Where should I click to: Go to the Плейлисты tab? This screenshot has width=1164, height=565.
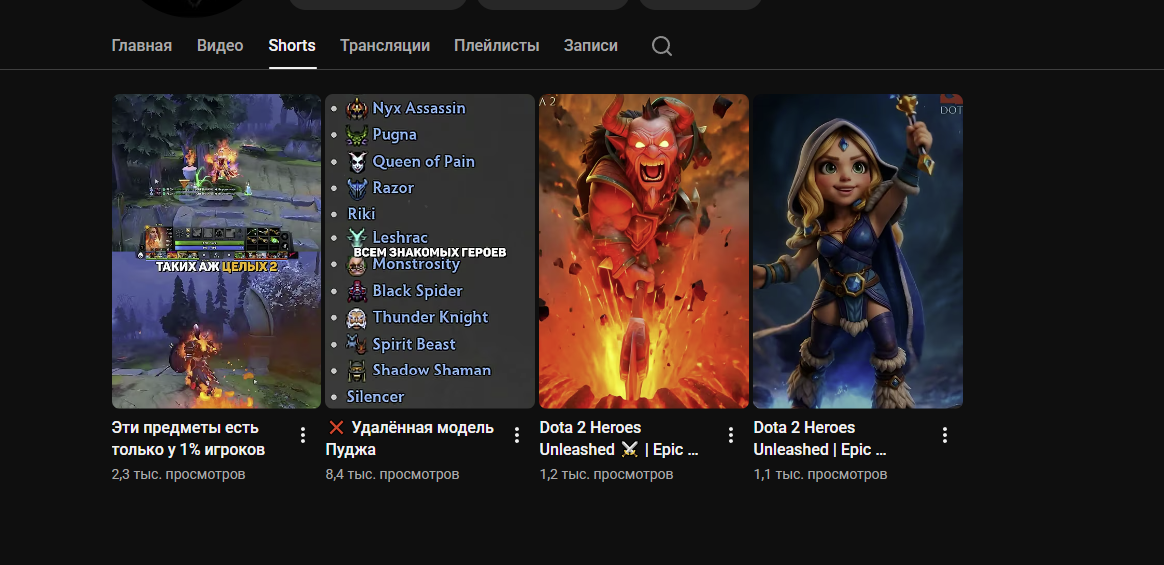pos(497,45)
